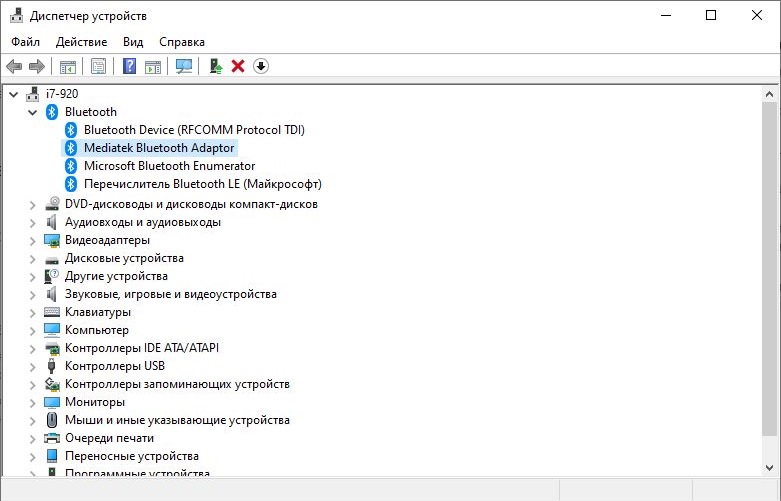Screen dimensions: 781x501
Task: Open the Файл menu
Action: coord(25,42)
